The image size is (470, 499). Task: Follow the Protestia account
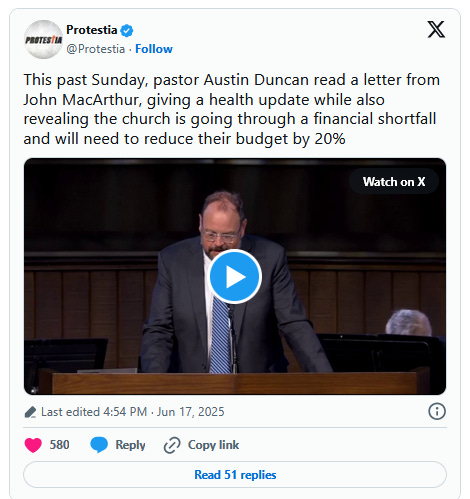(154, 49)
